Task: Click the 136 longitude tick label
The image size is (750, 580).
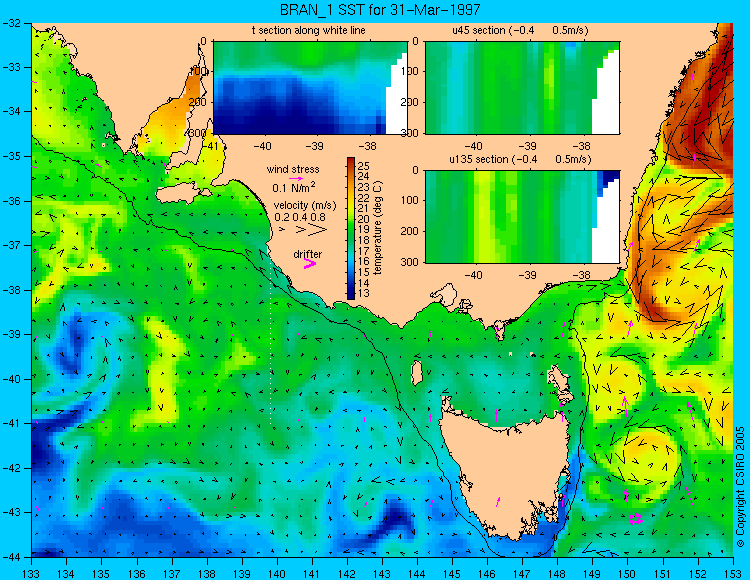Action: click(137, 574)
